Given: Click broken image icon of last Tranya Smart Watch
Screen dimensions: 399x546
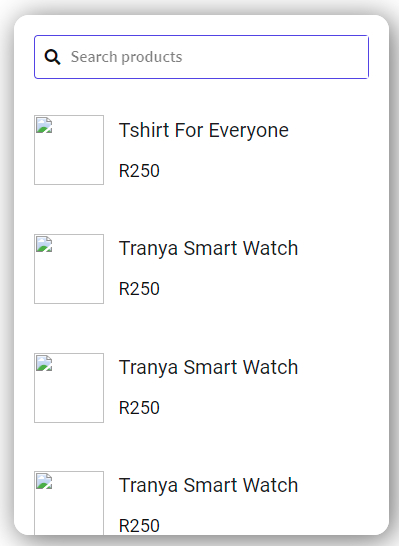Looking at the screenshot, I should (x=44, y=482).
